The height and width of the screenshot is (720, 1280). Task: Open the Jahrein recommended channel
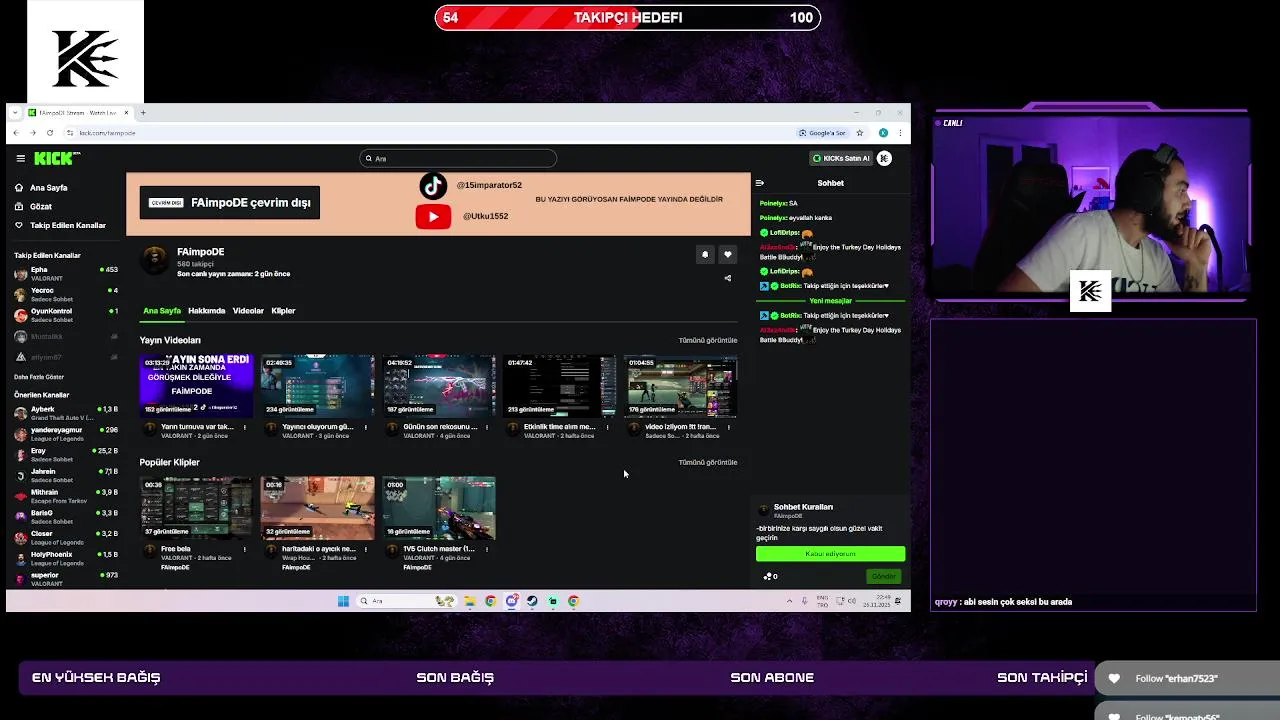coord(66,475)
